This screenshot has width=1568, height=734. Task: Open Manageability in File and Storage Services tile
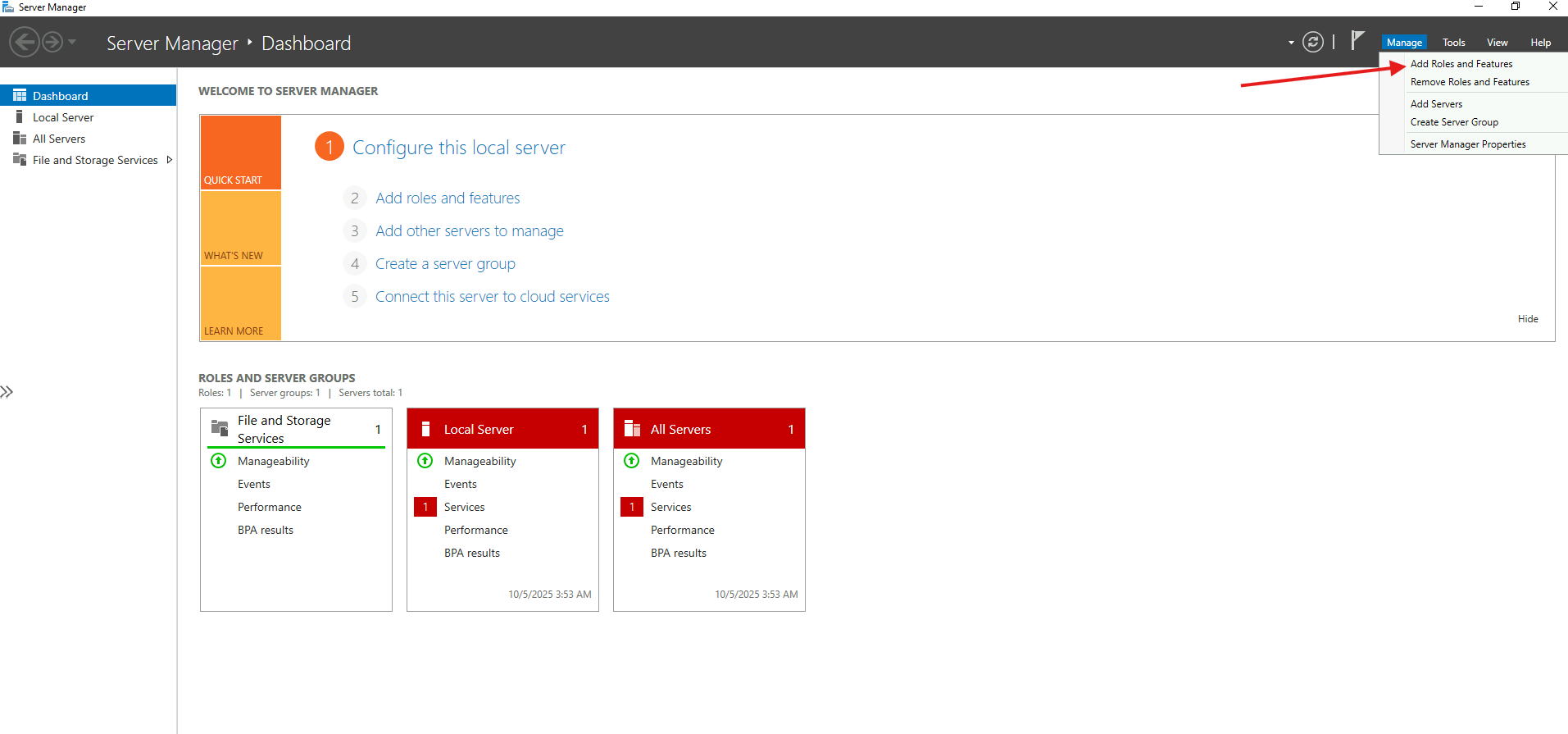tap(274, 462)
